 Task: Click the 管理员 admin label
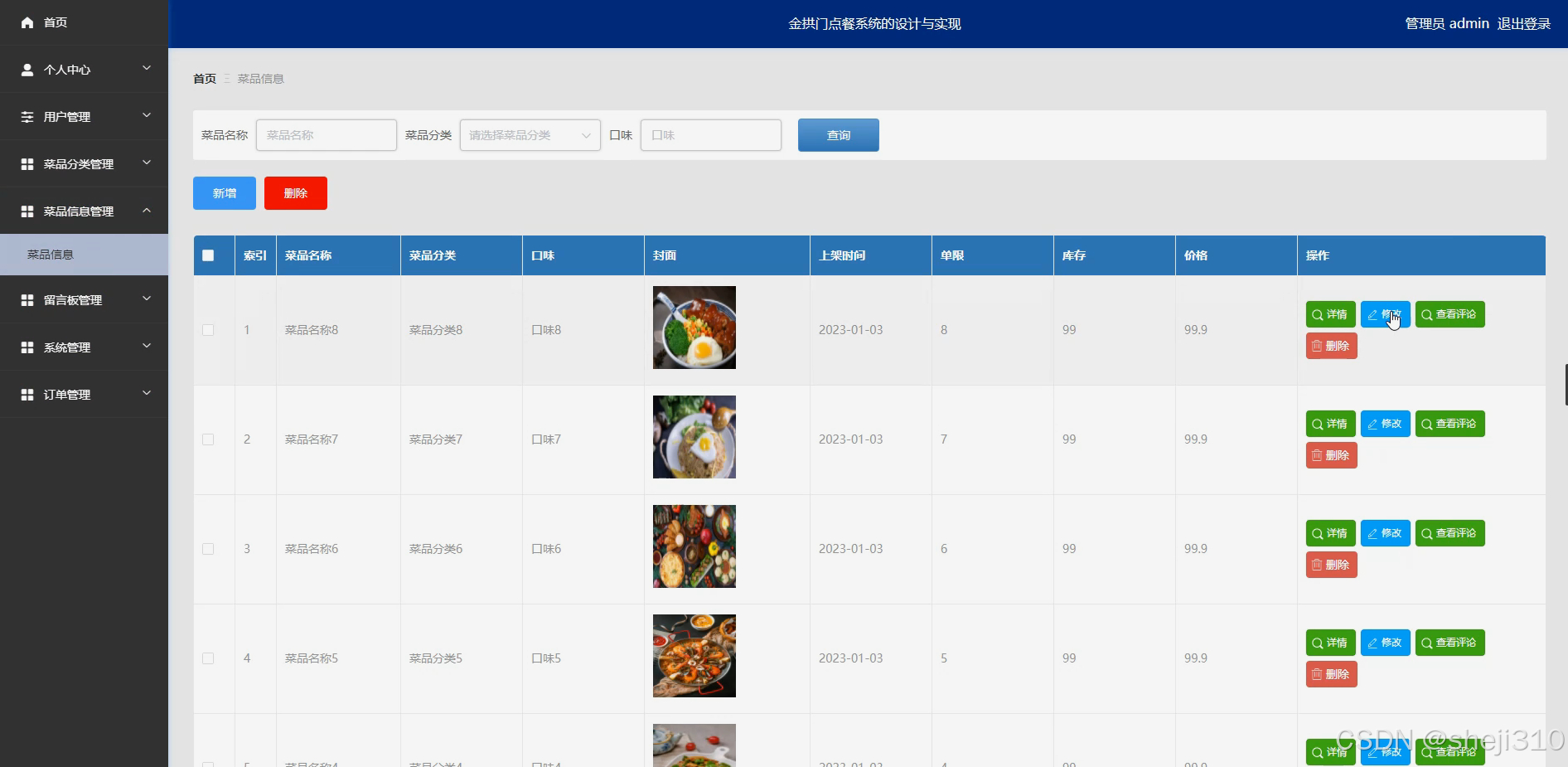1447,23
